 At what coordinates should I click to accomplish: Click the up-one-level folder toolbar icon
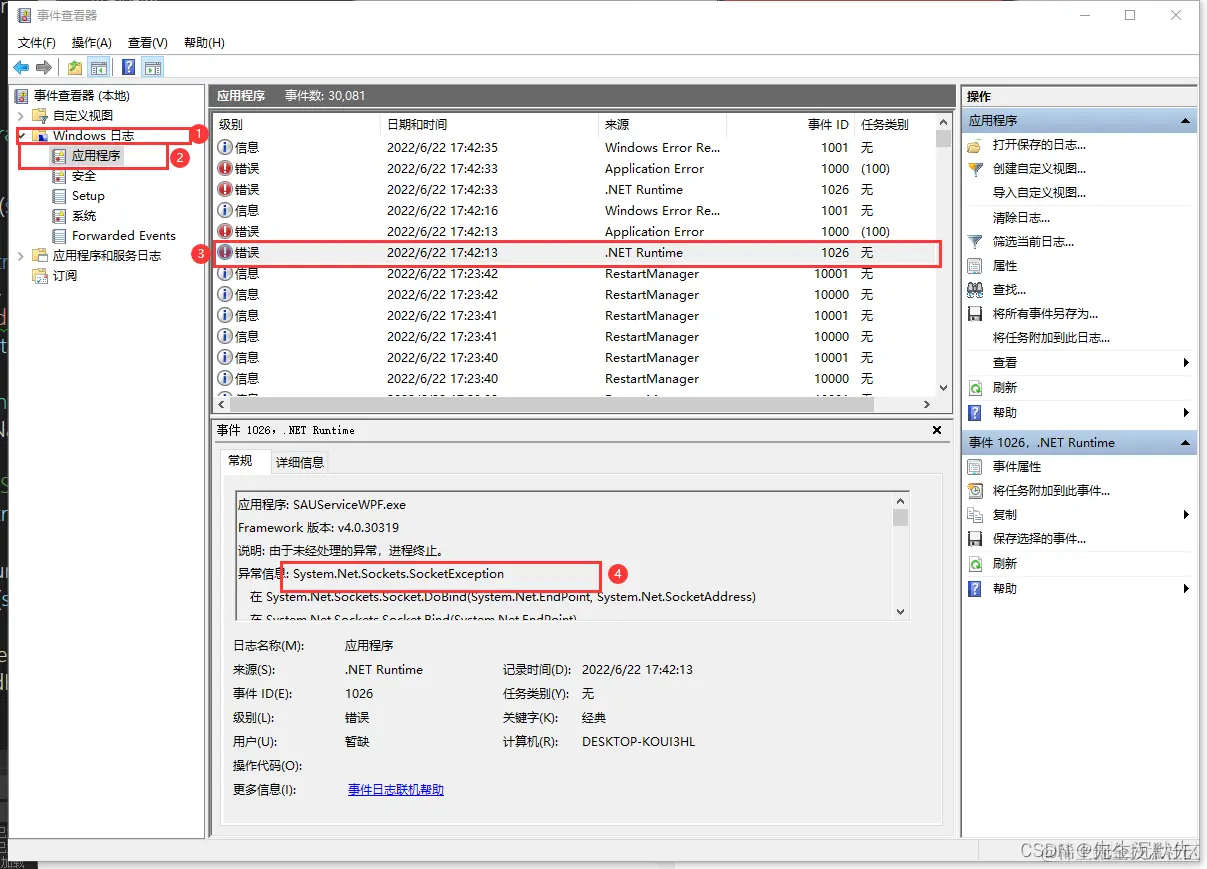74,67
